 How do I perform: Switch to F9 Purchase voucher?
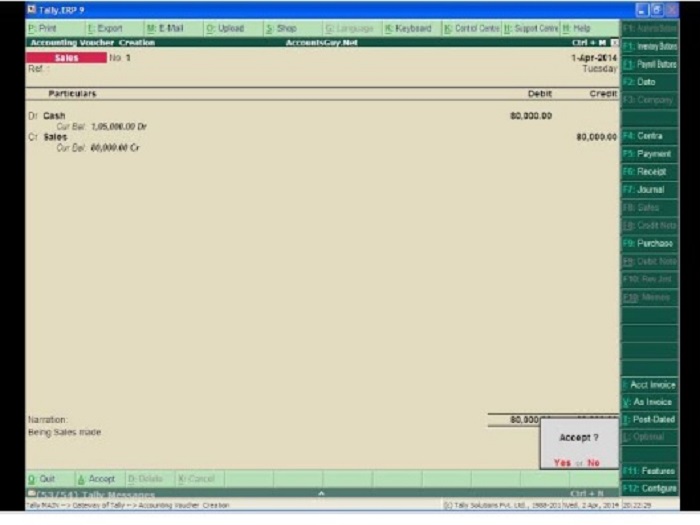[650, 243]
